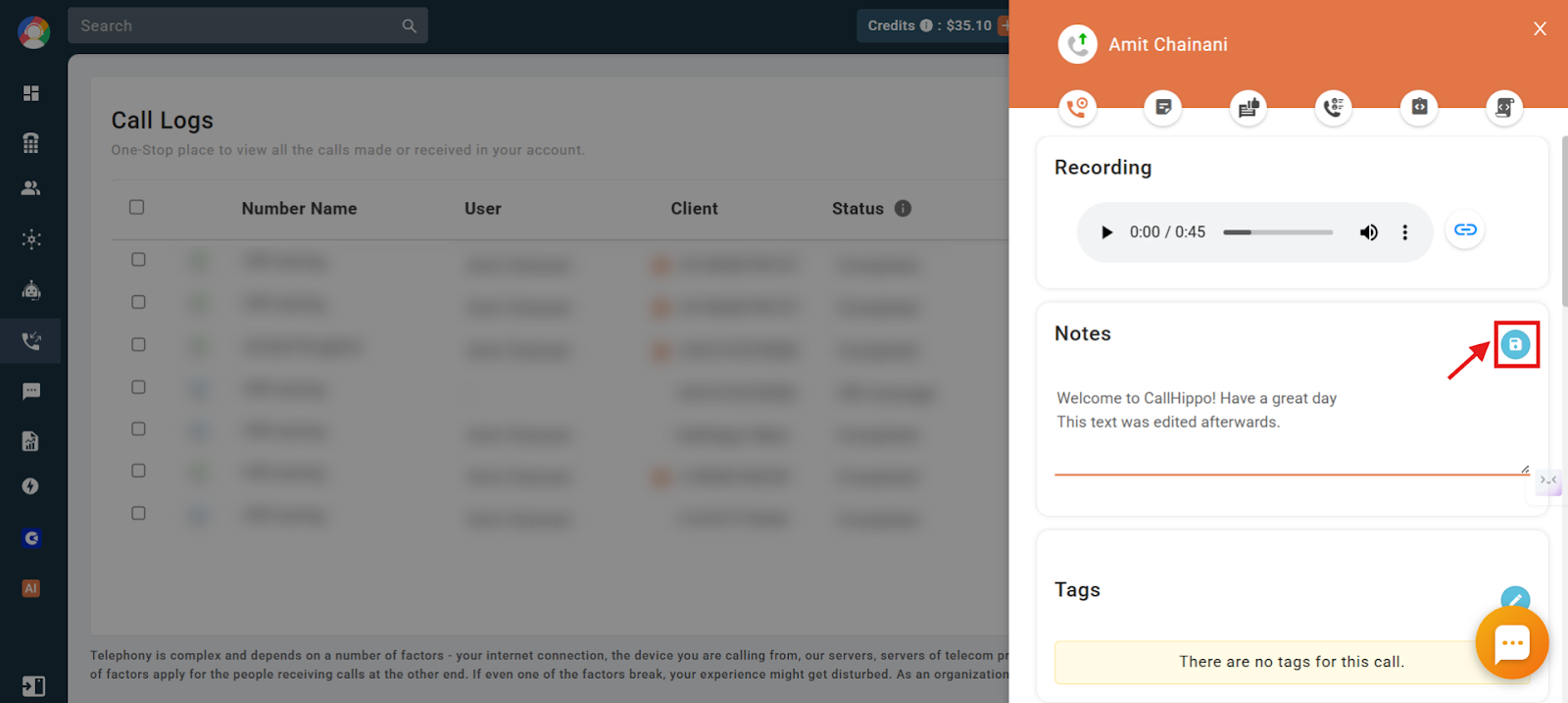Open the feedback thumbs-up icon in panel header
1568x703 pixels.
(x=1249, y=107)
